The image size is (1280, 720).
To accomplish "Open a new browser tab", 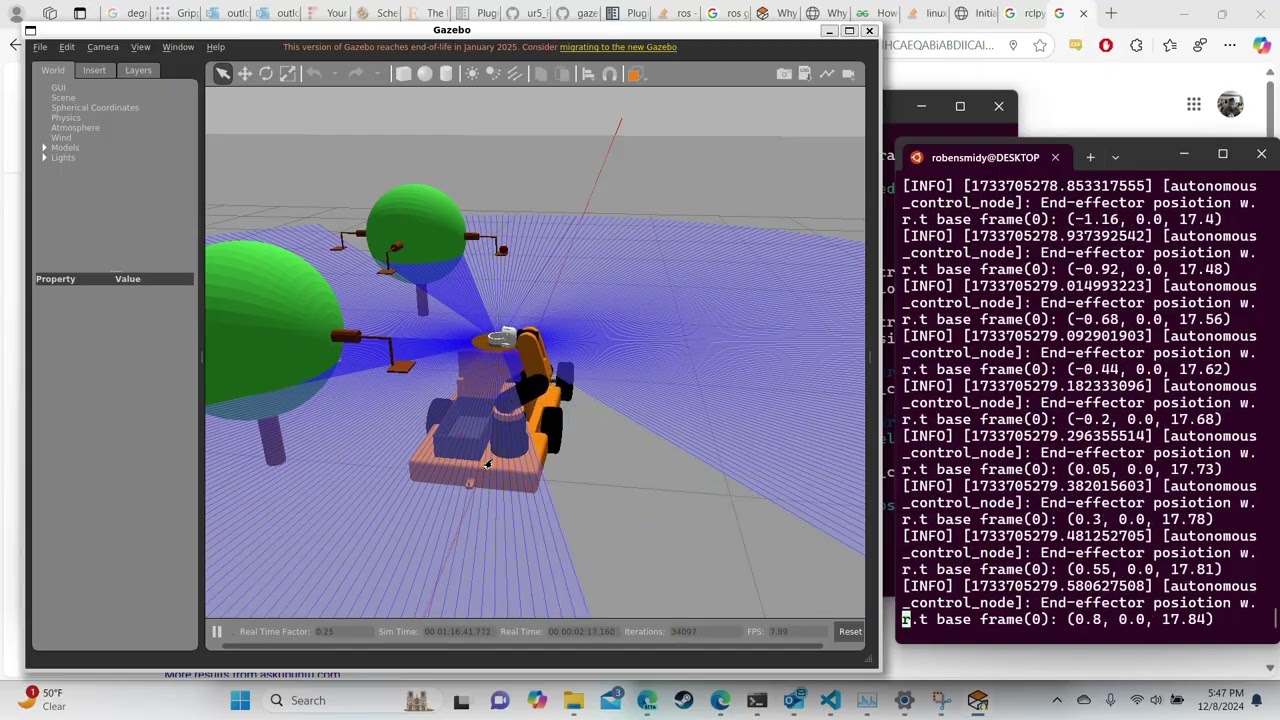I will (1111, 14).
